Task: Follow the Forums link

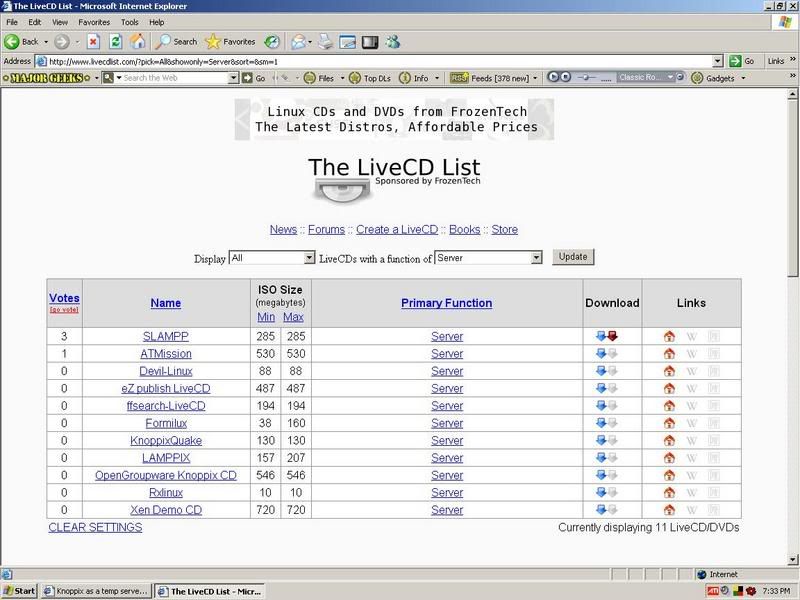Action: click(x=327, y=230)
